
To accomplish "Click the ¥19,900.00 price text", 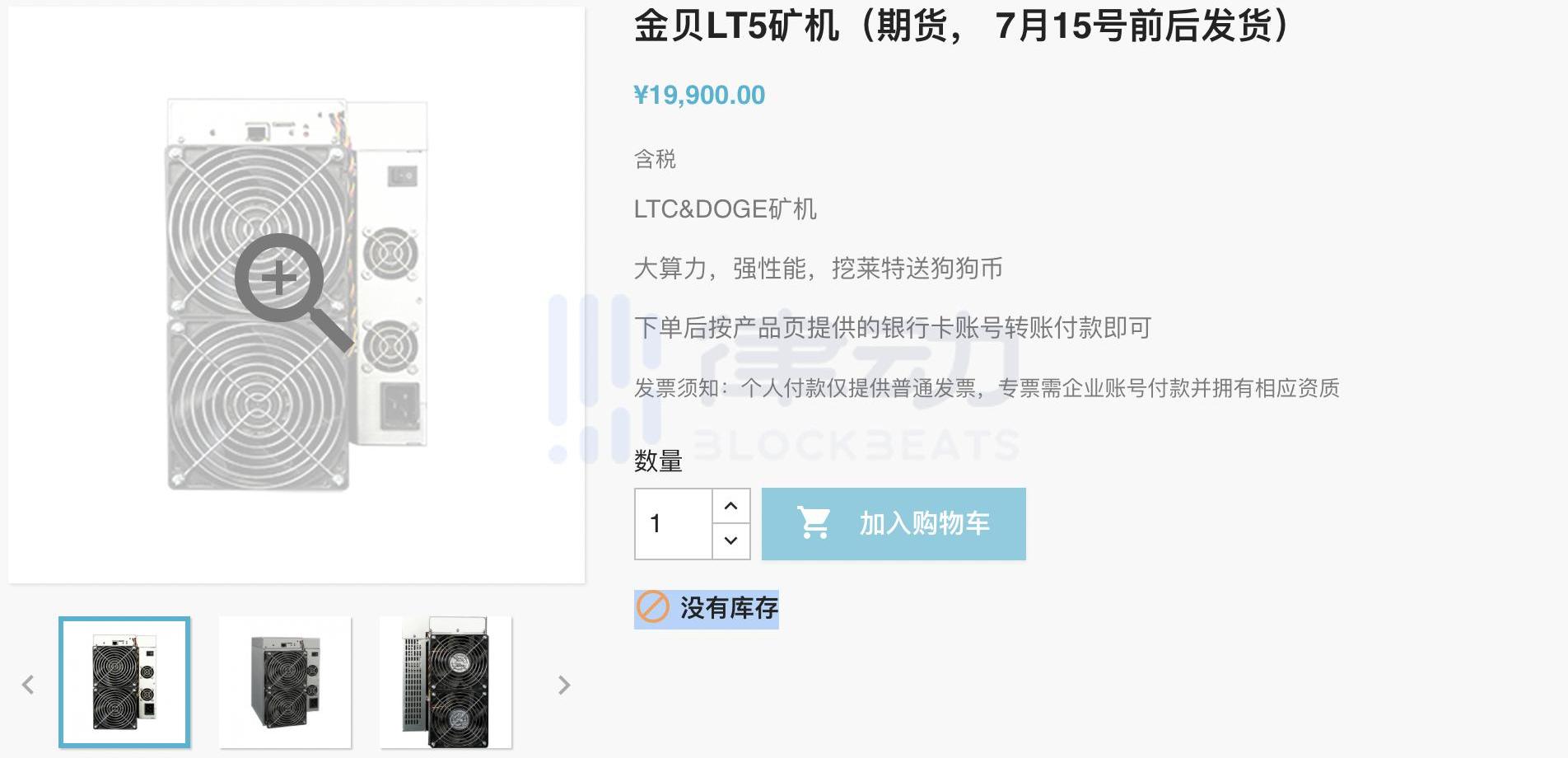I will [x=699, y=95].
